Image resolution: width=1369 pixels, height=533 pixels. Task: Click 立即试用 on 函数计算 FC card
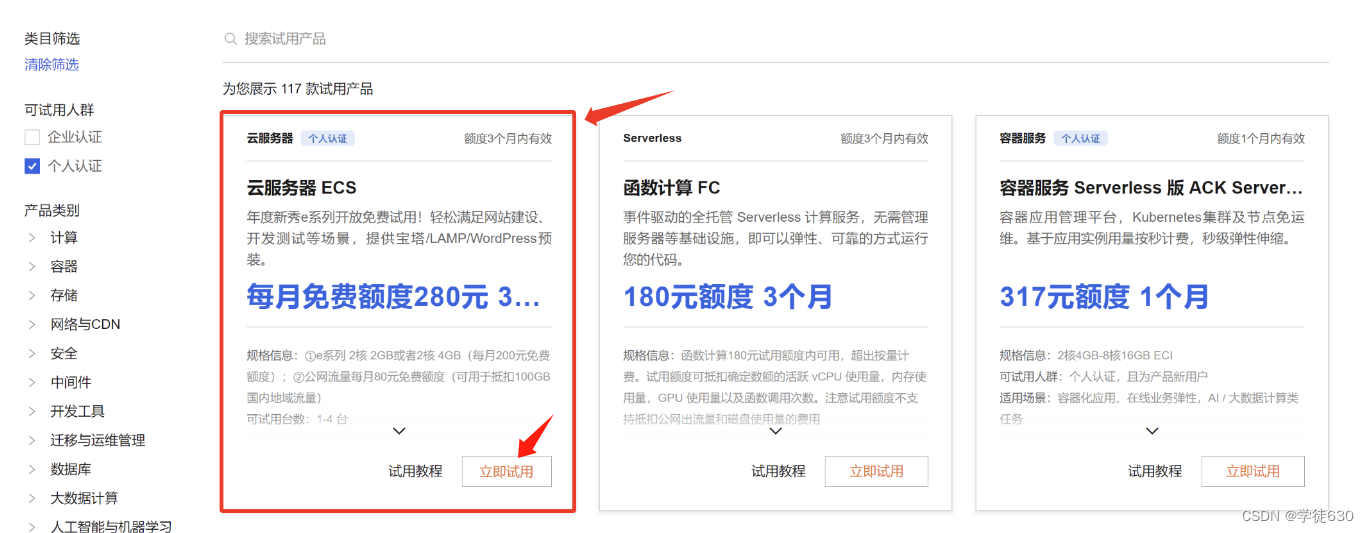pyautogui.click(x=877, y=472)
